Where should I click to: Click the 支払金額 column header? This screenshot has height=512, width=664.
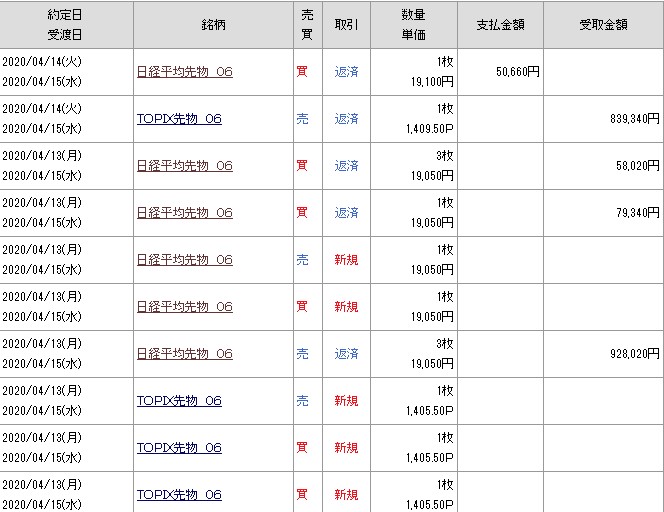tap(501, 24)
